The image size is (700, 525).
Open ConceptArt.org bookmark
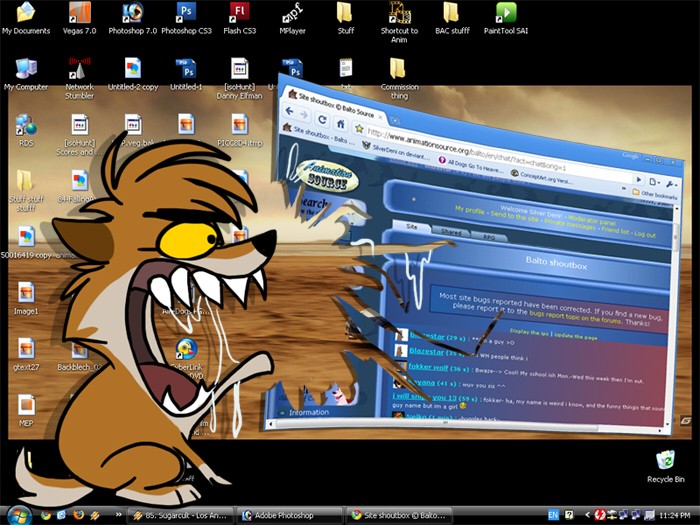(542, 178)
